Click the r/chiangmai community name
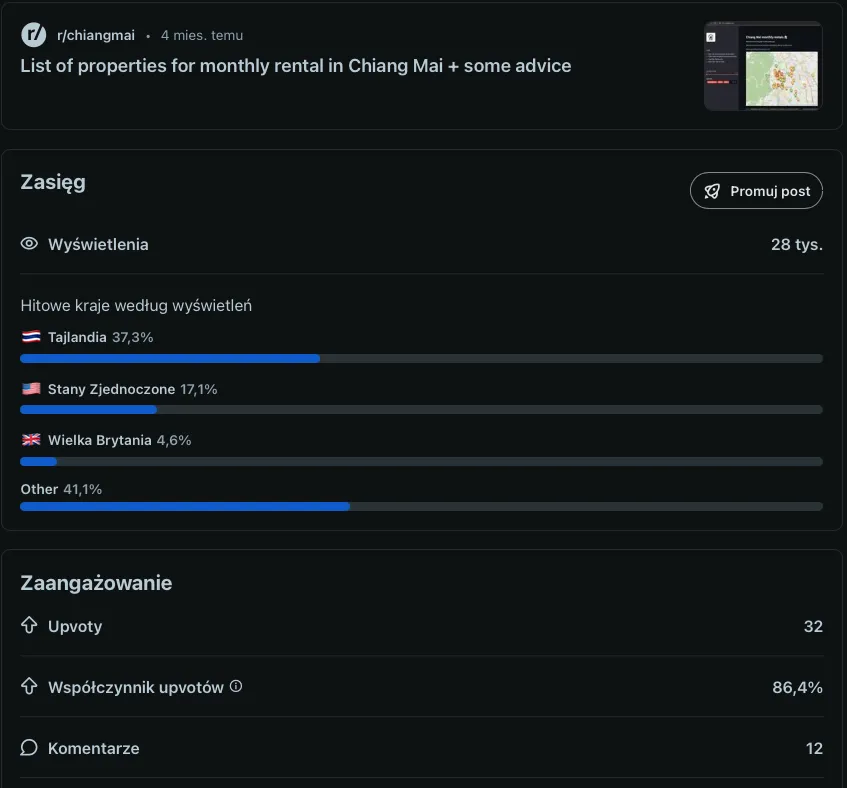This screenshot has width=847, height=788. coord(97,35)
